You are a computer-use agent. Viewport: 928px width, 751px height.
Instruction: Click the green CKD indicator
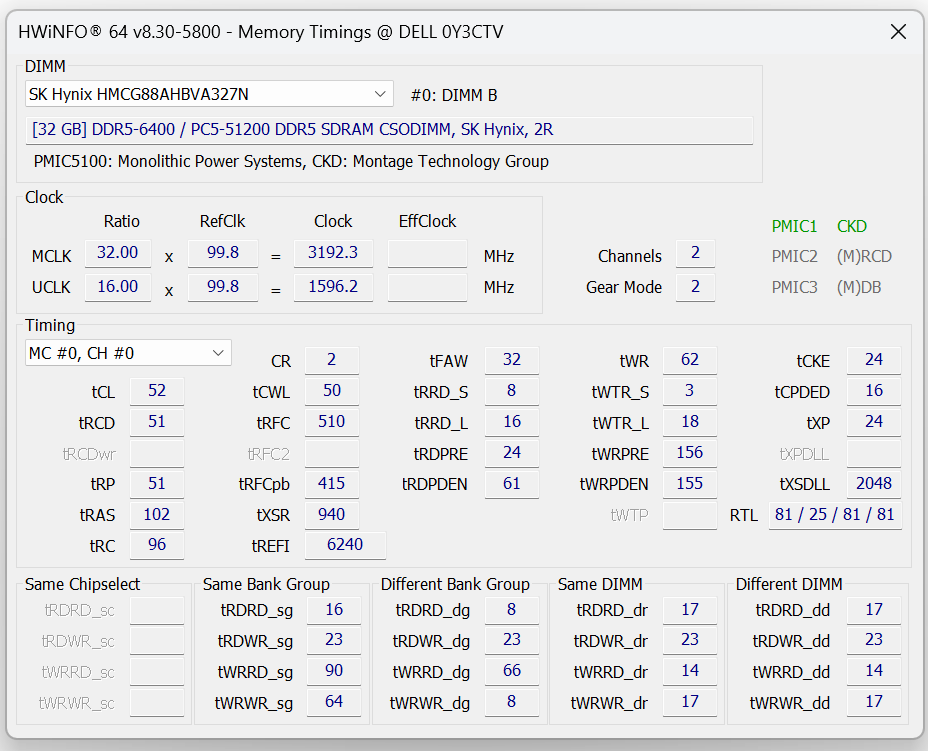(852, 226)
